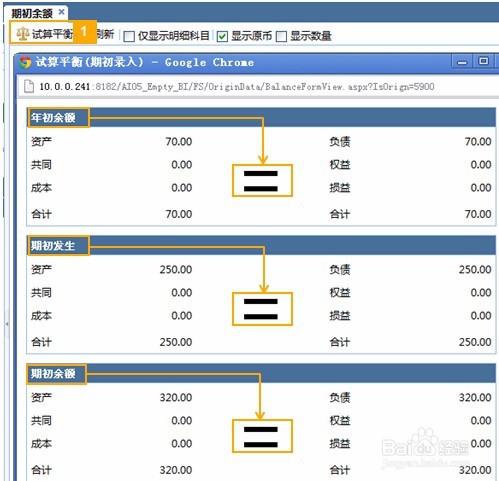
Task: Click 负债 value 320.00 under 期初余额
Action: click(475, 398)
